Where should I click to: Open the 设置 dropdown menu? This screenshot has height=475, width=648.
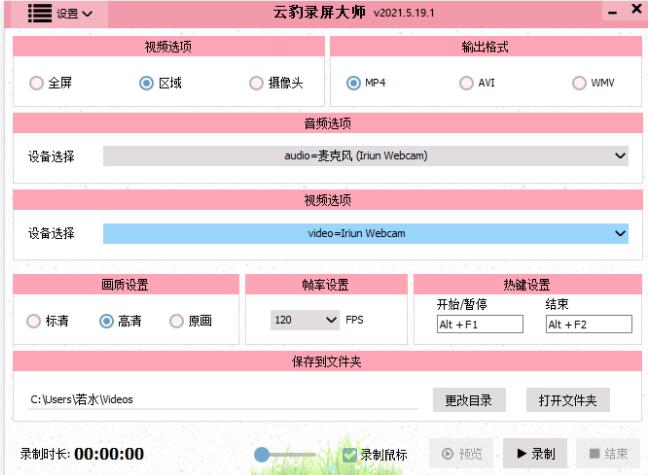click(74, 14)
